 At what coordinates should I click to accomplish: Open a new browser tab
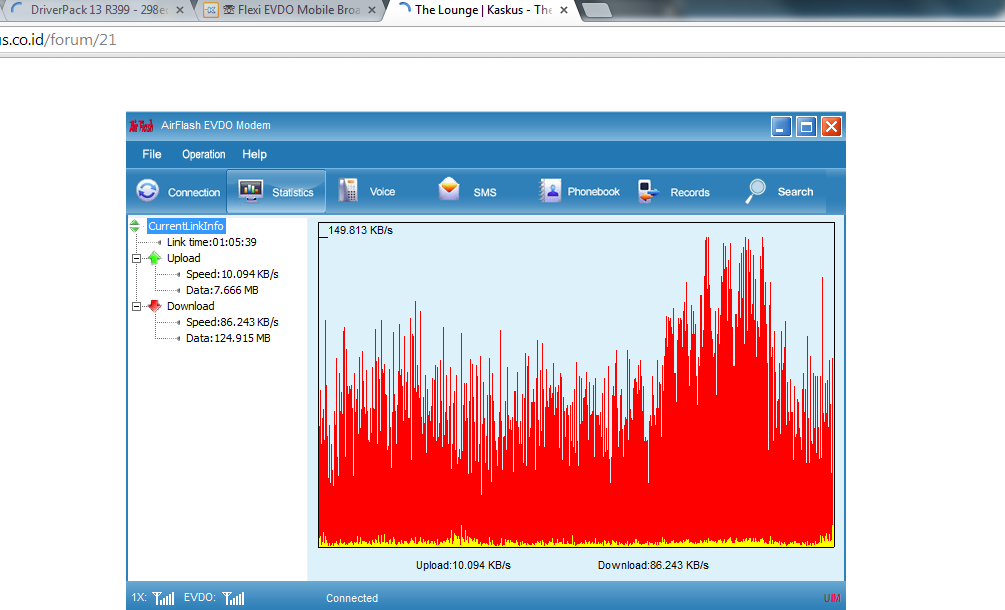pos(597,10)
